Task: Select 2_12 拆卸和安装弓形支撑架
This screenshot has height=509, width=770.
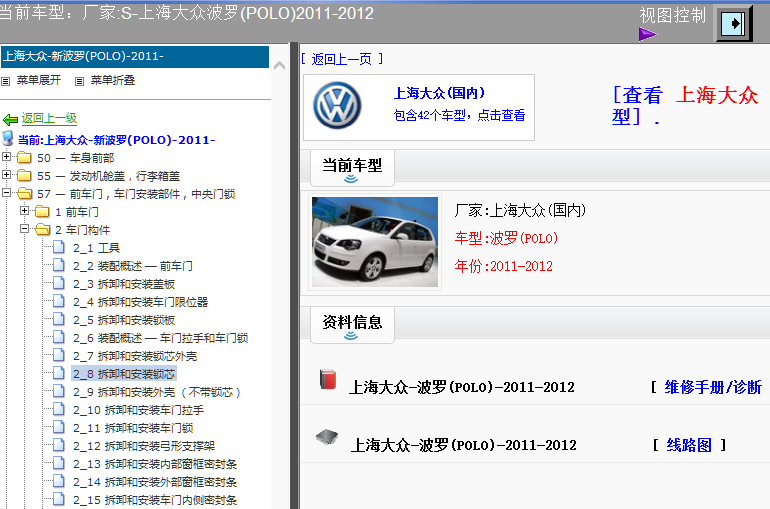Action: point(144,446)
